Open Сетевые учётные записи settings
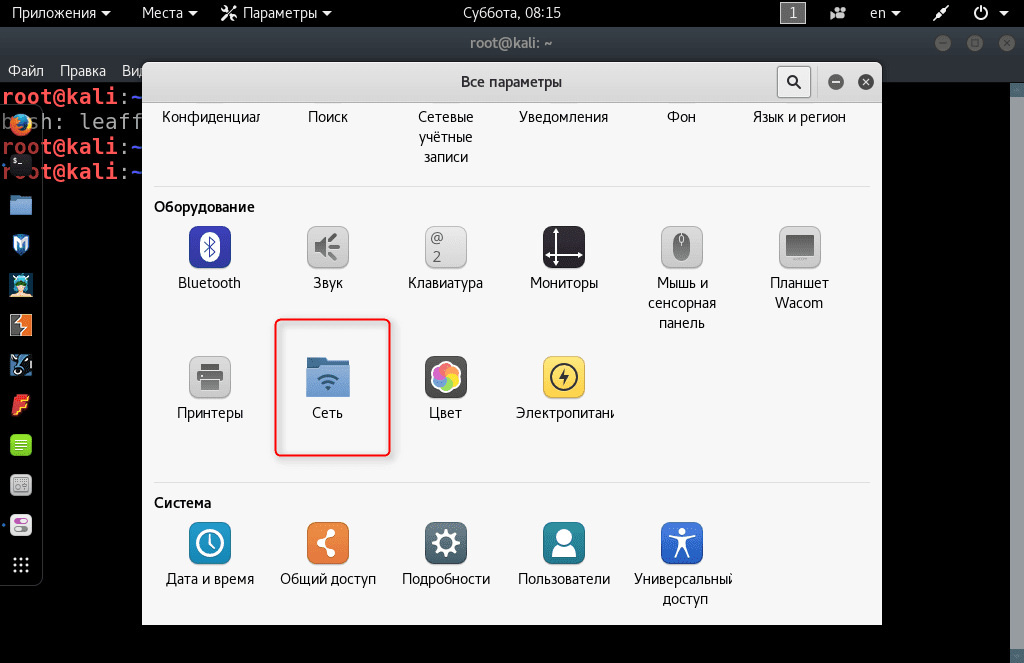This screenshot has height=663, width=1024. [x=445, y=137]
